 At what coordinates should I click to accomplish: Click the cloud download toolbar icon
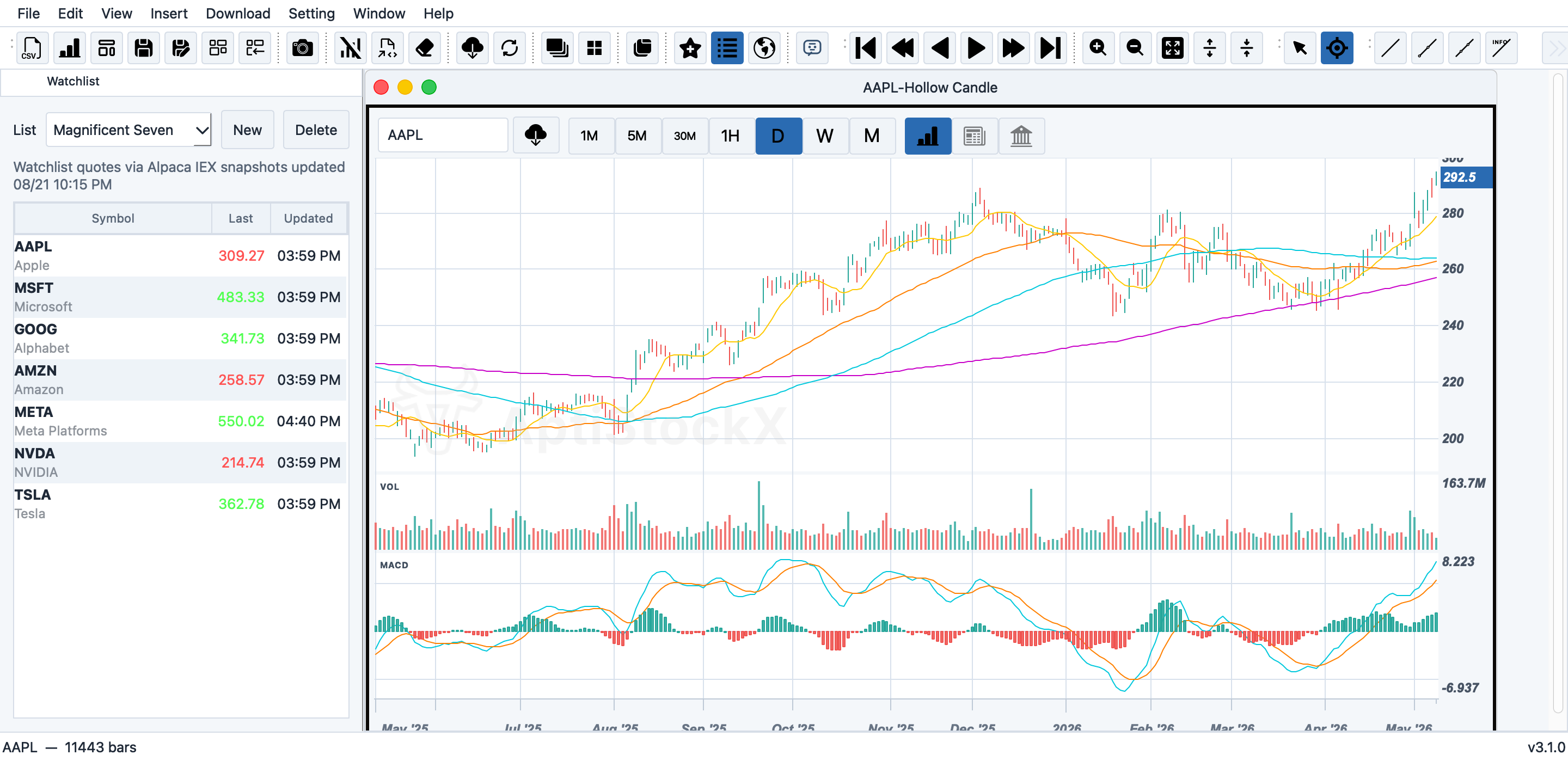(473, 48)
